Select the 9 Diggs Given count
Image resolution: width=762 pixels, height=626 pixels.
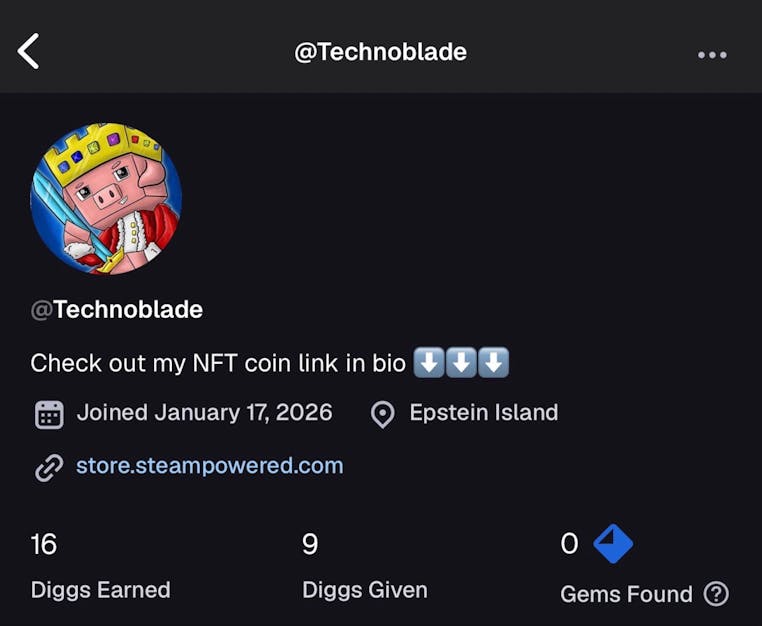[310, 544]
